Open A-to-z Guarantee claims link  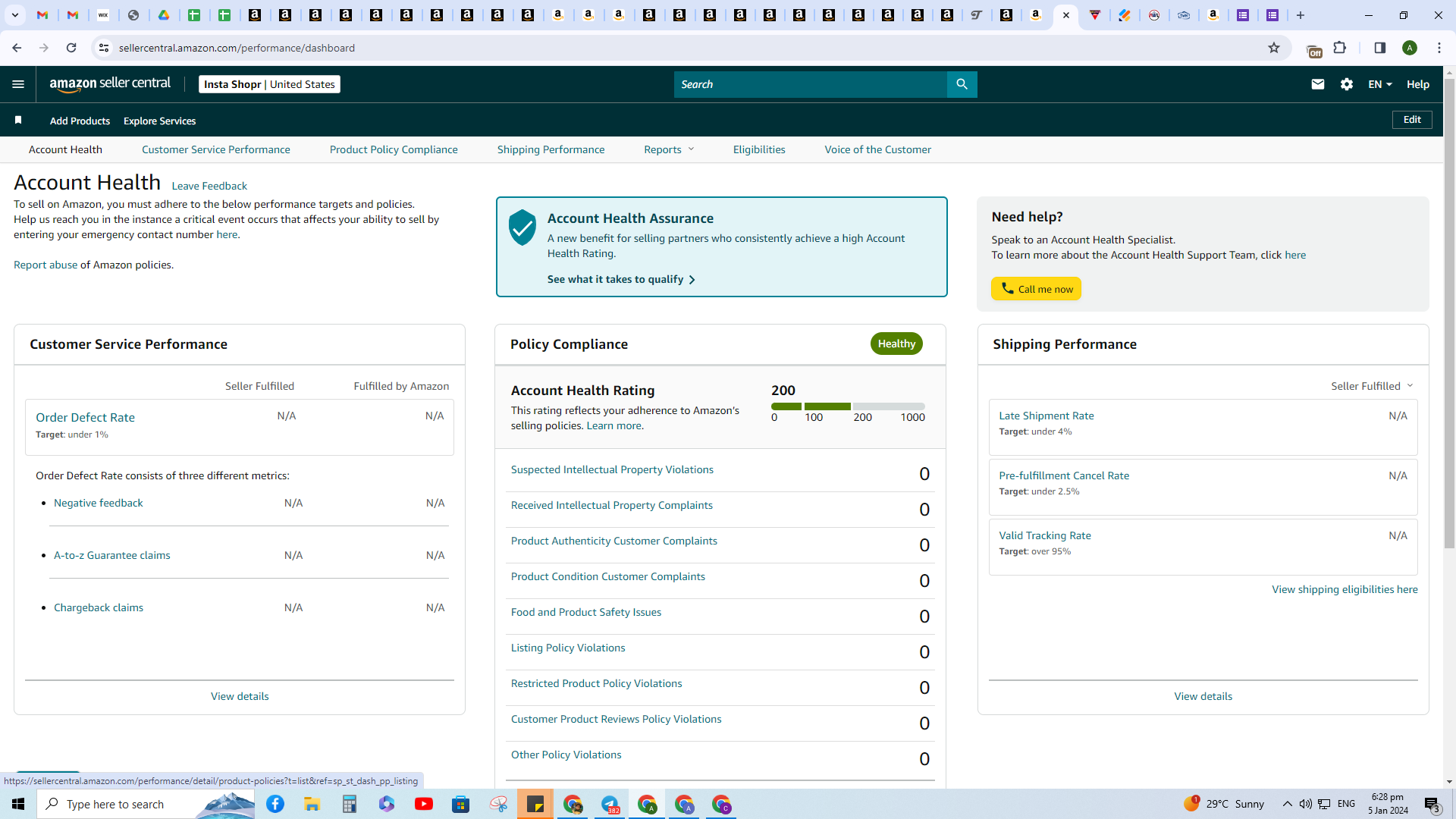(112, 555)
